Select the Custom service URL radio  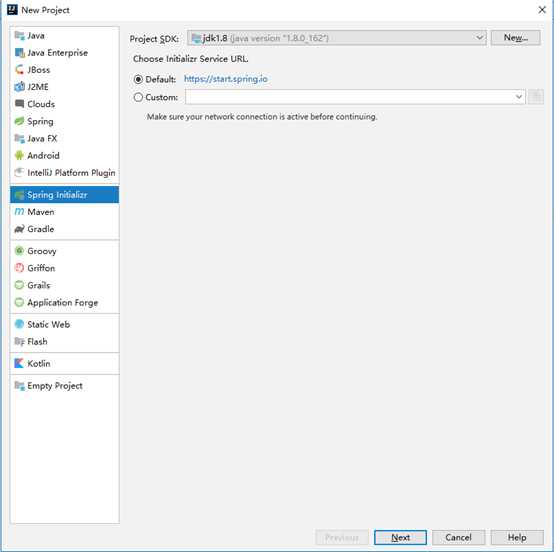[x=138, y=97]
